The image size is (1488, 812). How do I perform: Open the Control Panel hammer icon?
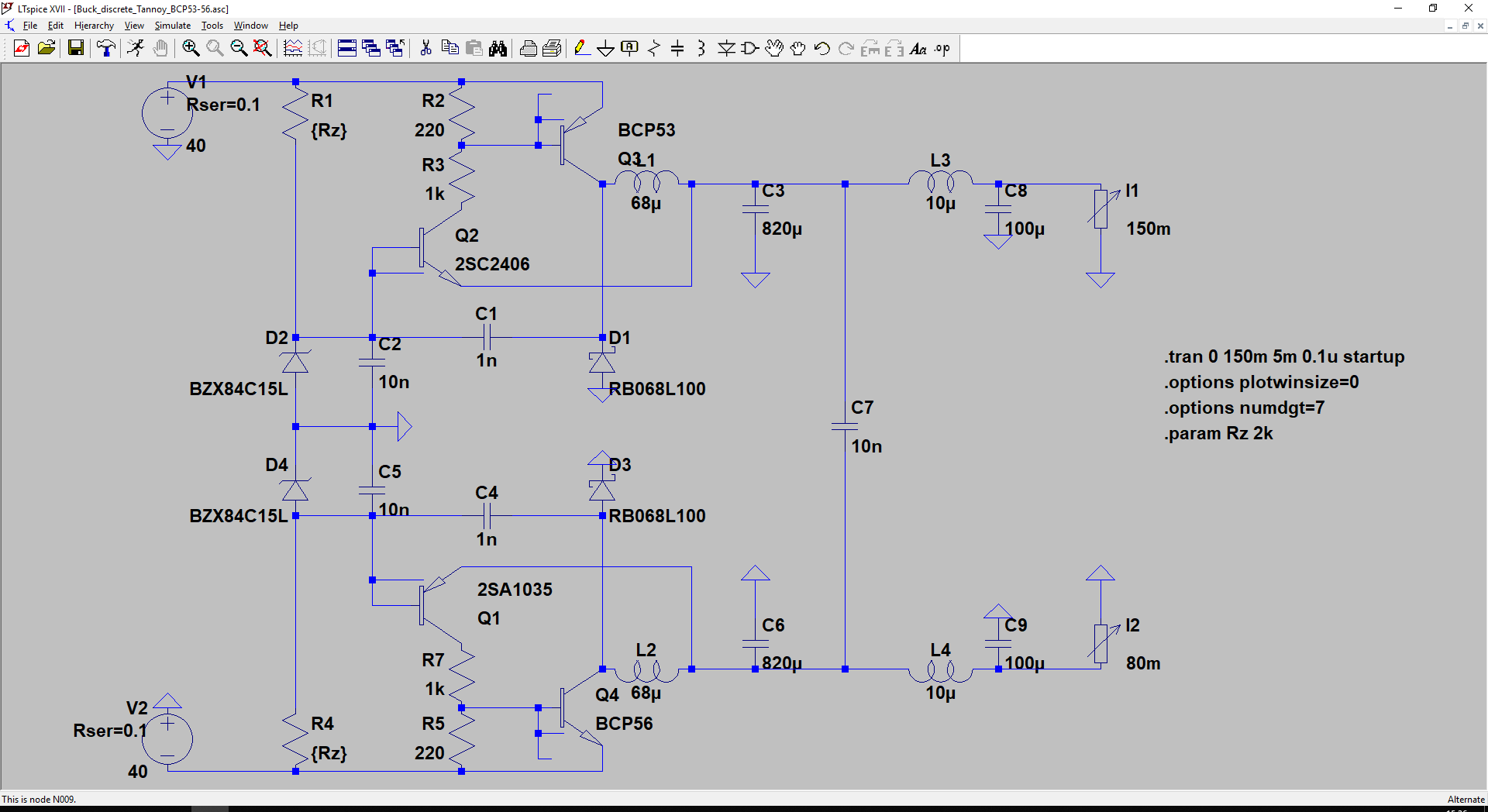106,49
